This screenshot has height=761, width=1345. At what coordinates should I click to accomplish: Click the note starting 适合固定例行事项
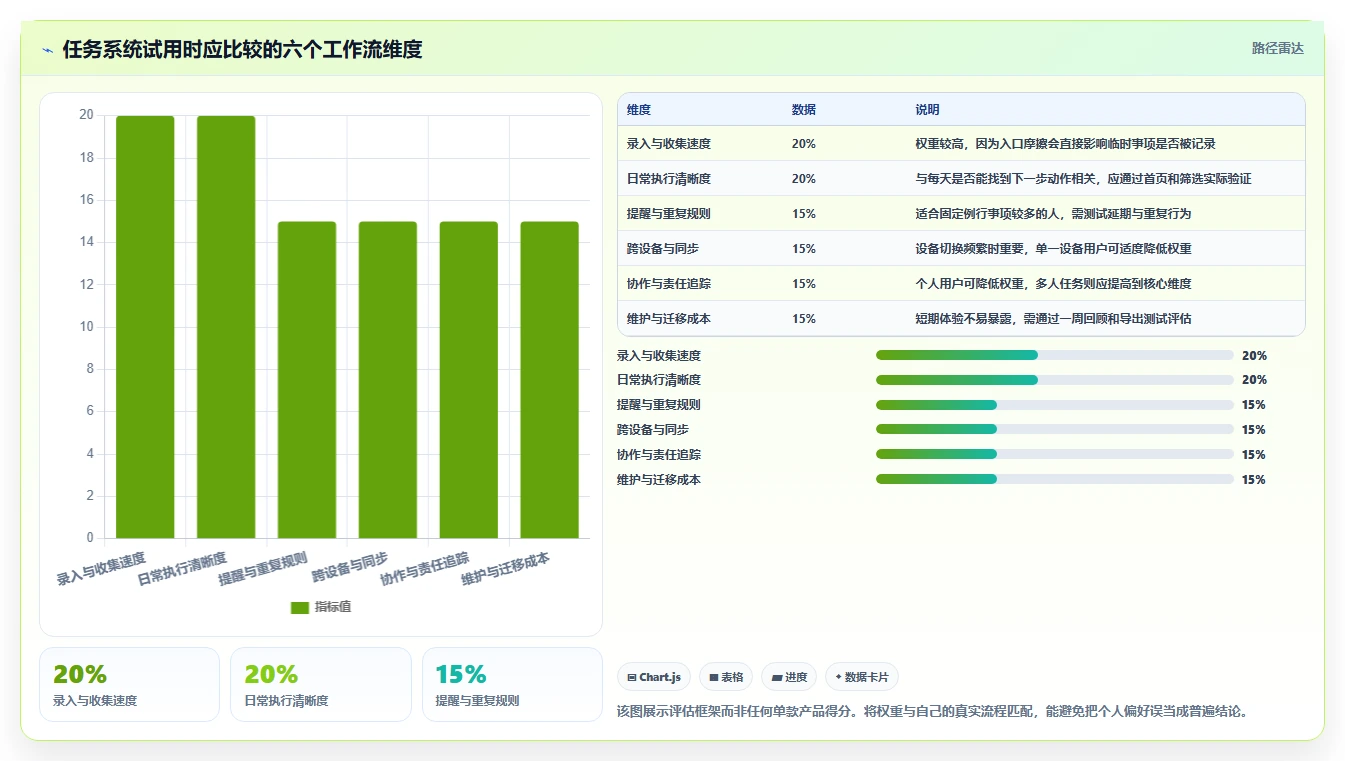(x=1053, y=214)
